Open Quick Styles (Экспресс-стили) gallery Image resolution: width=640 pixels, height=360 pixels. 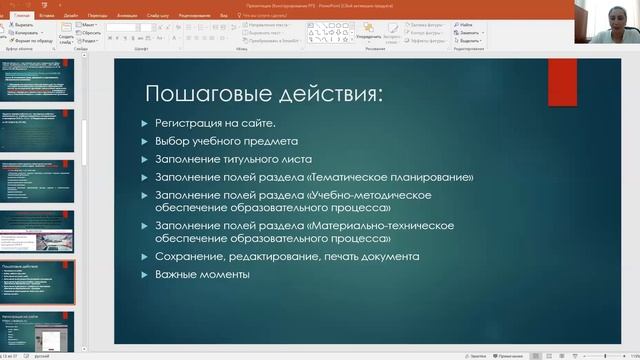point(392,33)
